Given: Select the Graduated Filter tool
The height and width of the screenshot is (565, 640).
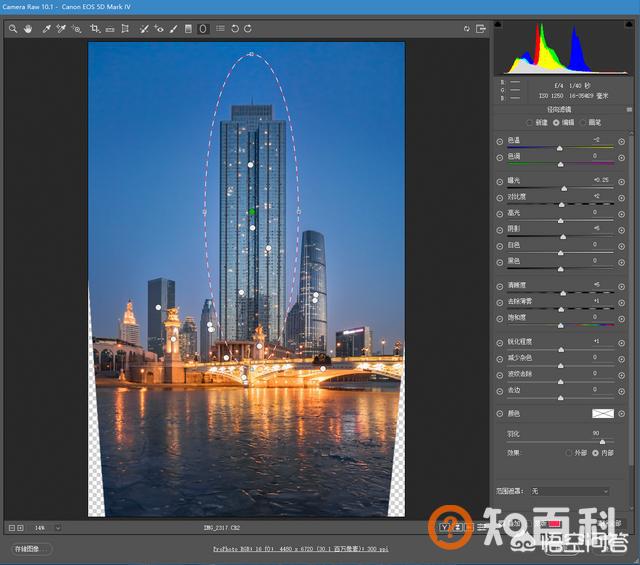Looking at the screenshot, I should (188, 29).
